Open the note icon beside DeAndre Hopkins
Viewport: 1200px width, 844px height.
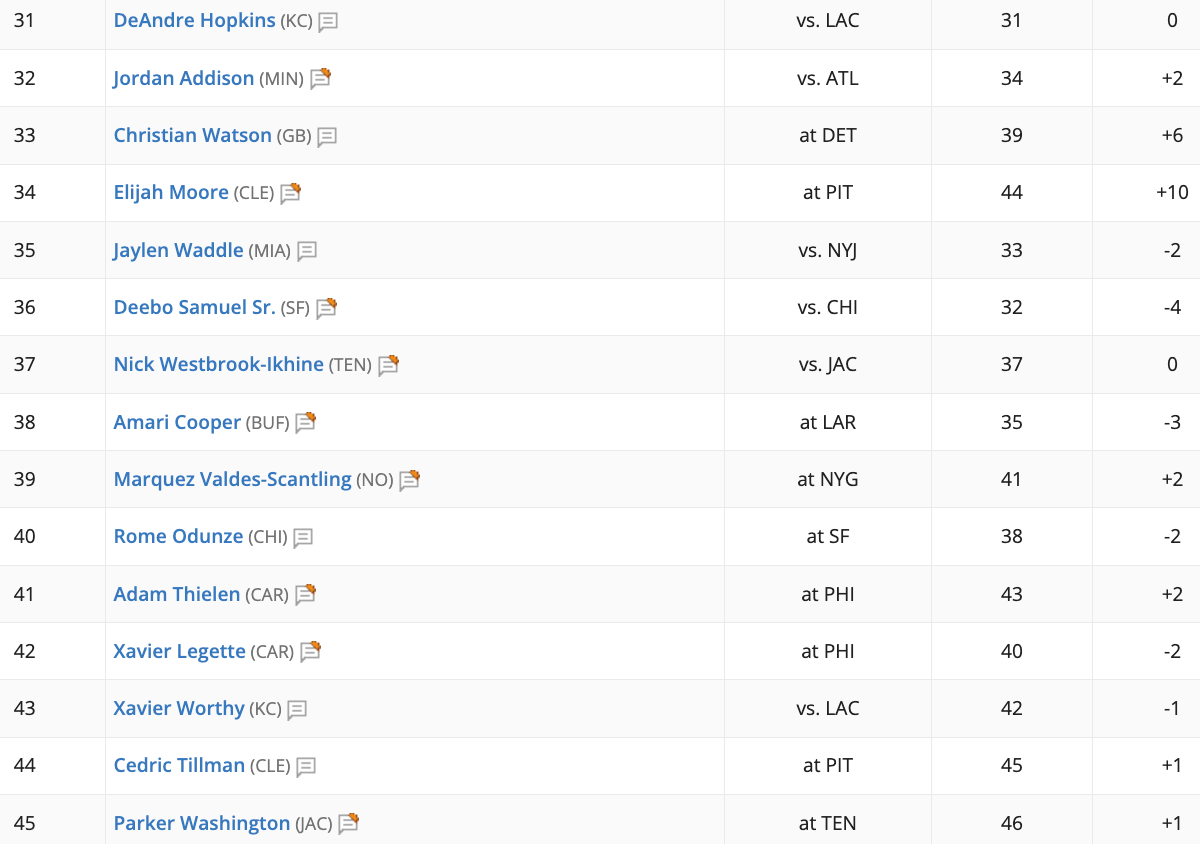328,22
